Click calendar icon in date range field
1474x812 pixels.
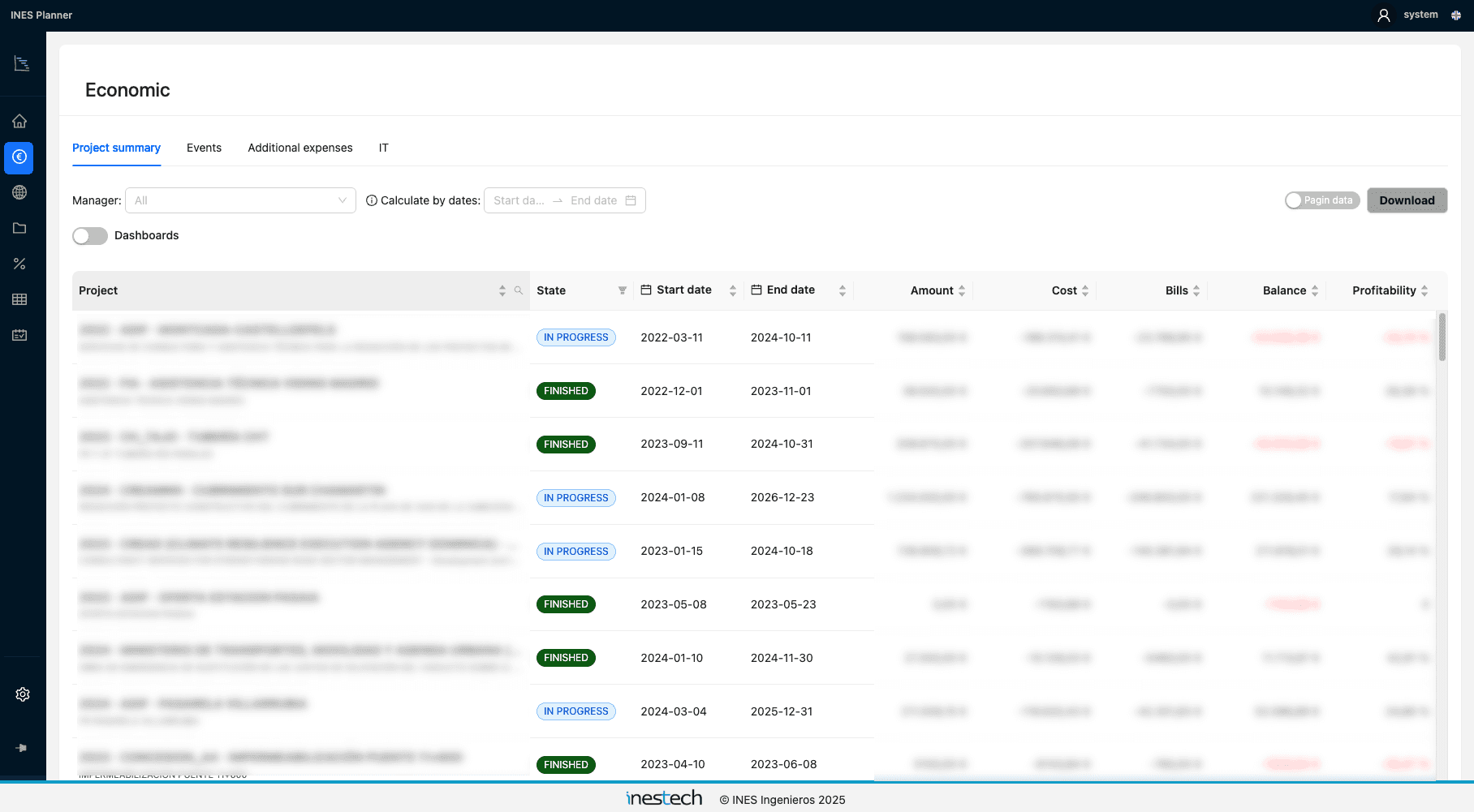pyautogui.click(x=631, y=200)
